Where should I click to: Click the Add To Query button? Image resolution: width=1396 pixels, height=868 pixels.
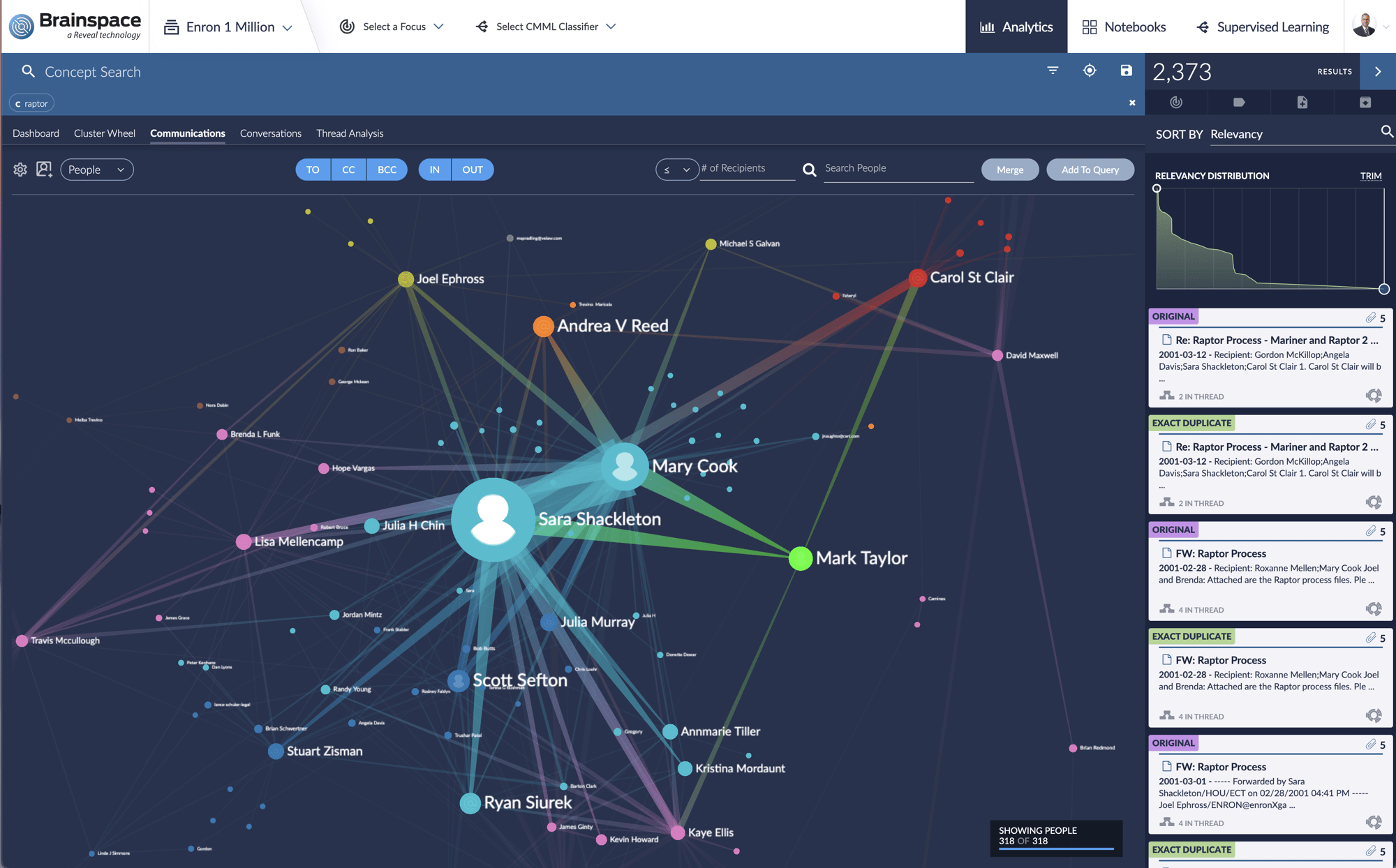(1090, 170)
